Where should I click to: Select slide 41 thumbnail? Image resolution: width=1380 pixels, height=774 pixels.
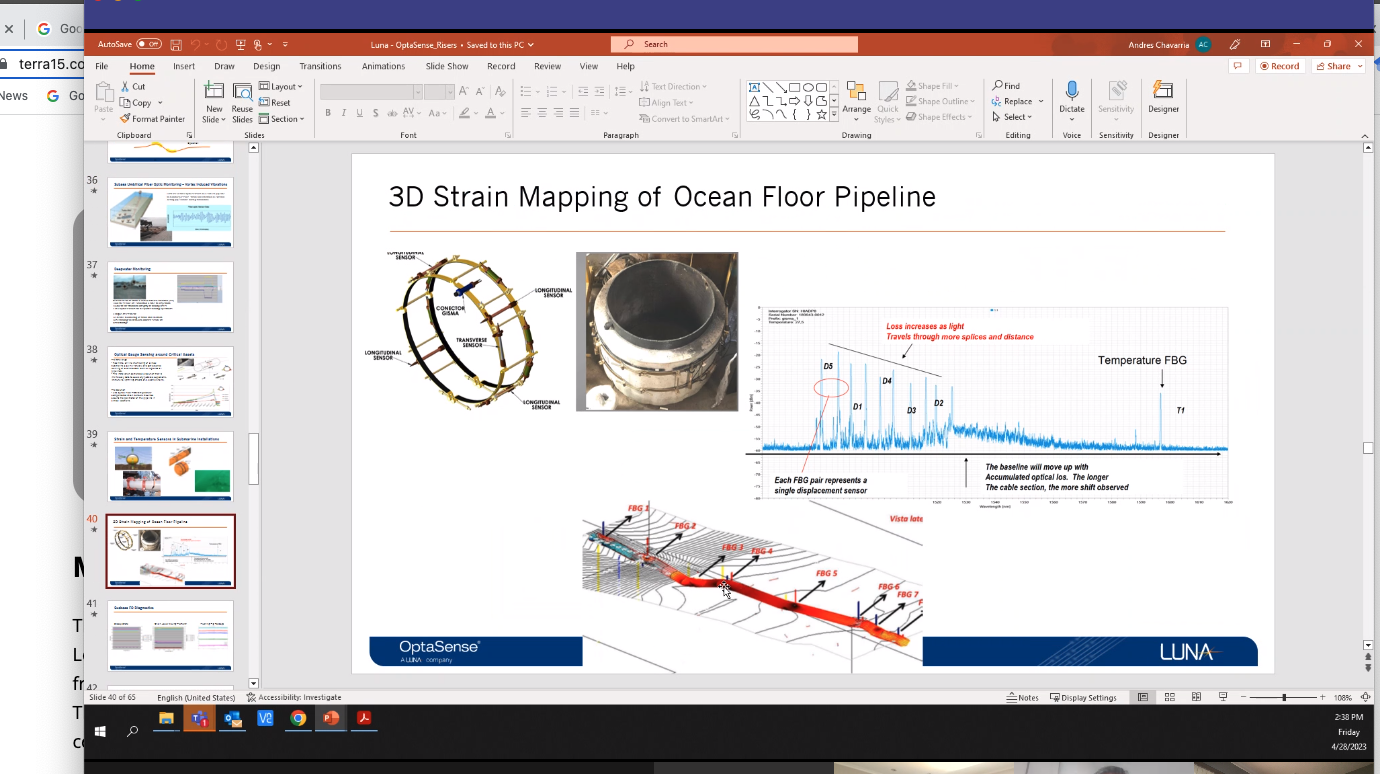point(170,635)
